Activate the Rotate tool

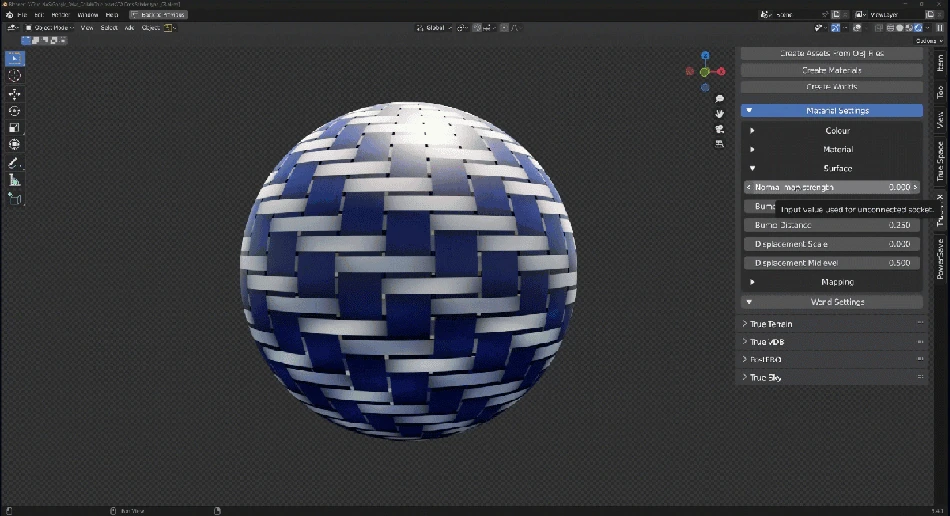[15, 111]
